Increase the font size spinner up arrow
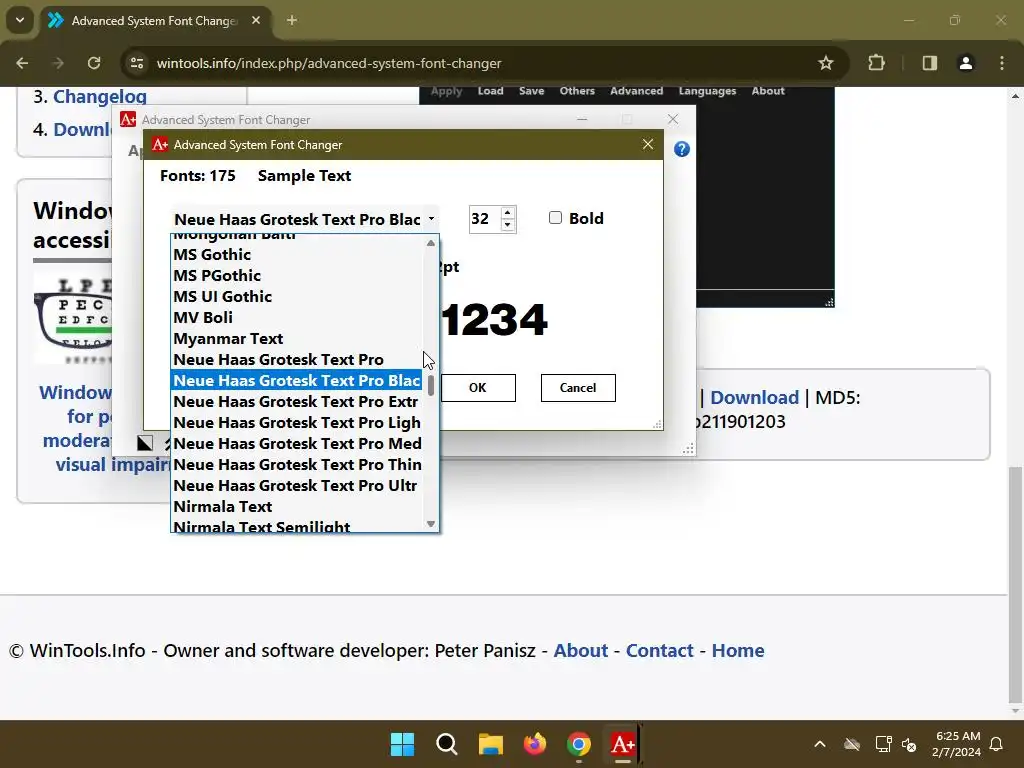1024x768 pixels. pos(507,213)
